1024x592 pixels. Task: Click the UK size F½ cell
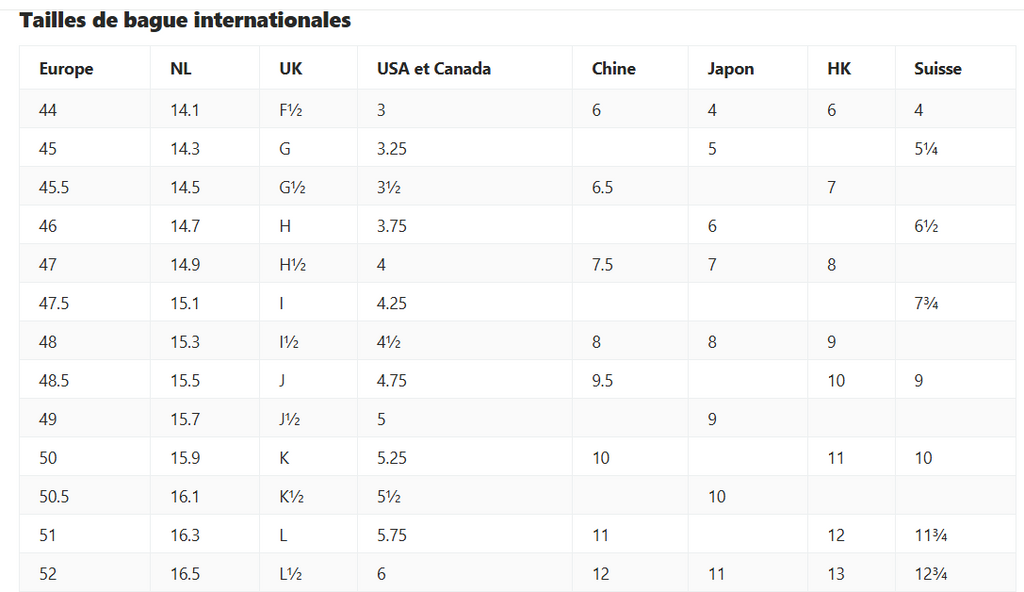[x=291, y=110]
